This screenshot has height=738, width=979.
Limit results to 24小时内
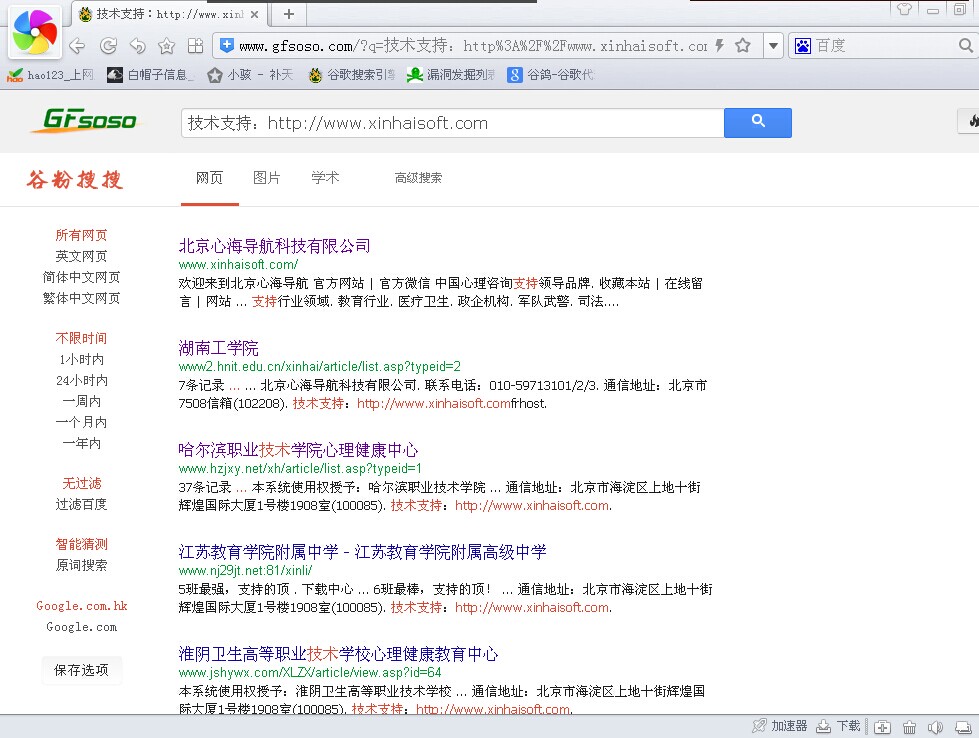[x=81, y=380]
